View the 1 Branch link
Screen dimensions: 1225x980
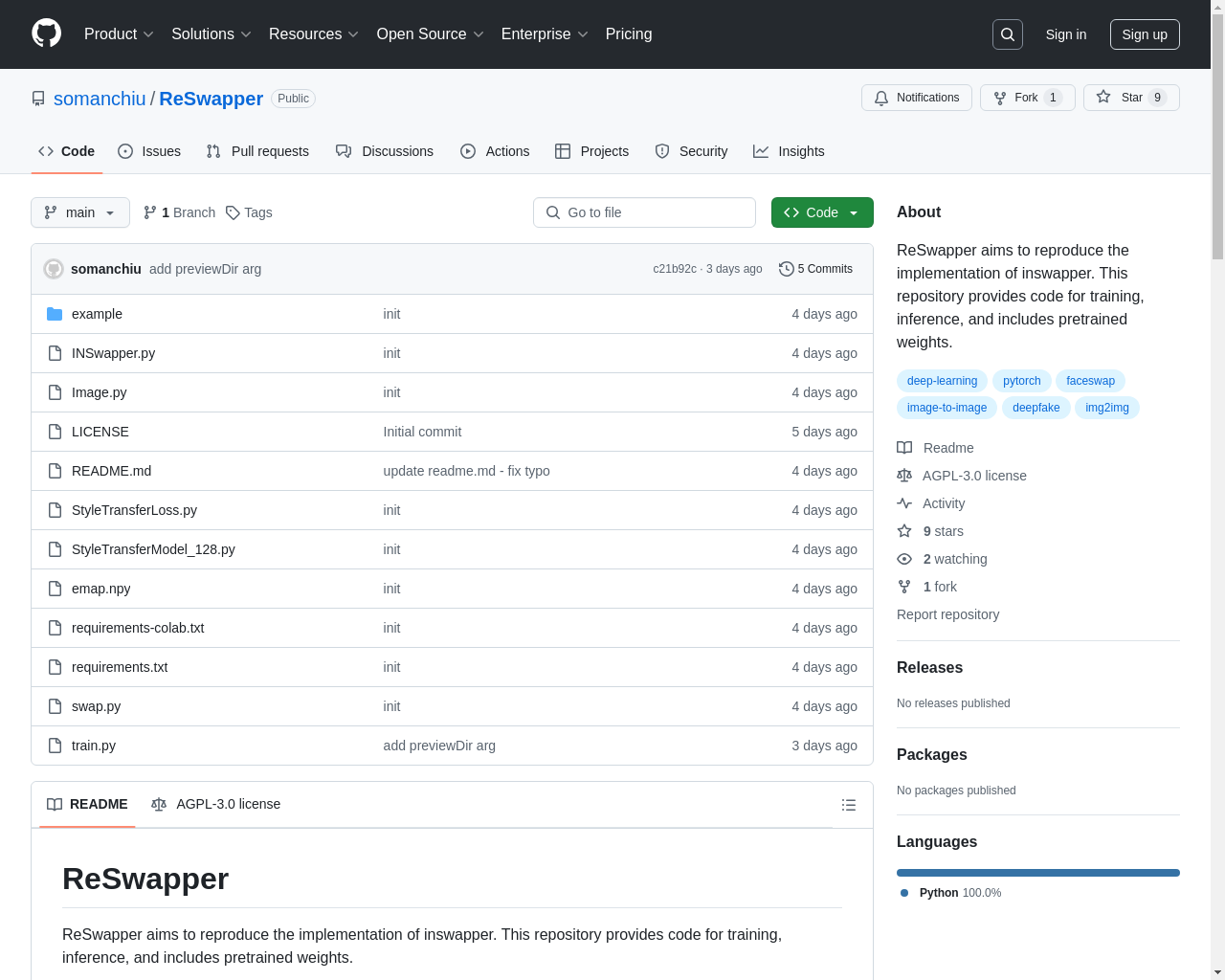coord(179,212)
